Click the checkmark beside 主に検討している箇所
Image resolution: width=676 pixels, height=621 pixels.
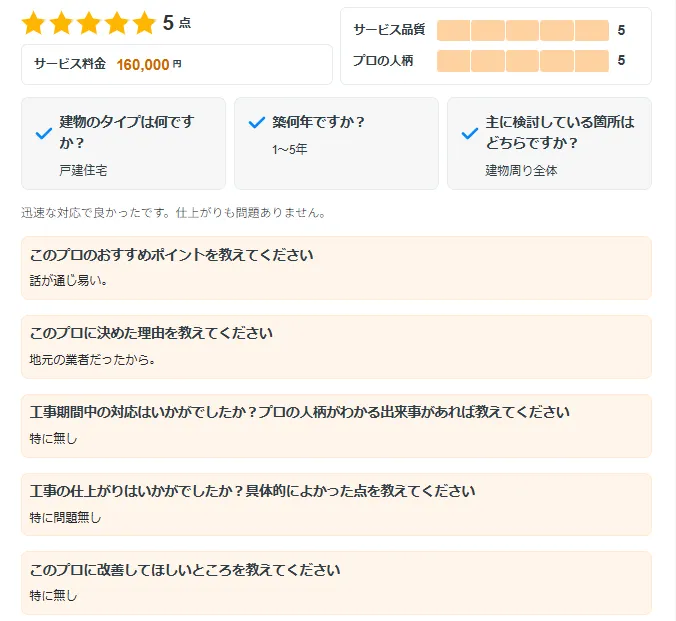[470, 133]
